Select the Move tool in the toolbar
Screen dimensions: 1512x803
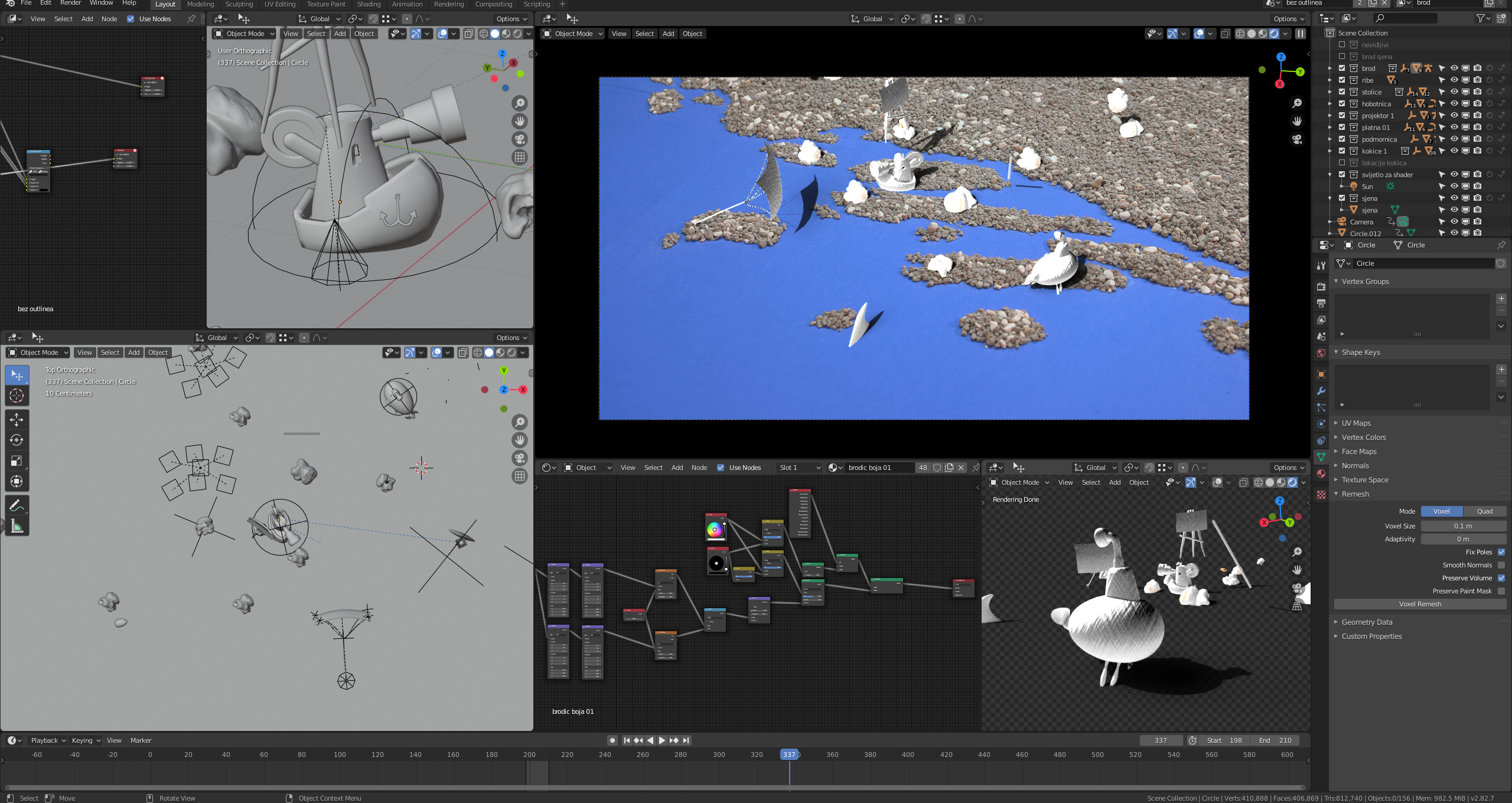(x=17, y=419)
